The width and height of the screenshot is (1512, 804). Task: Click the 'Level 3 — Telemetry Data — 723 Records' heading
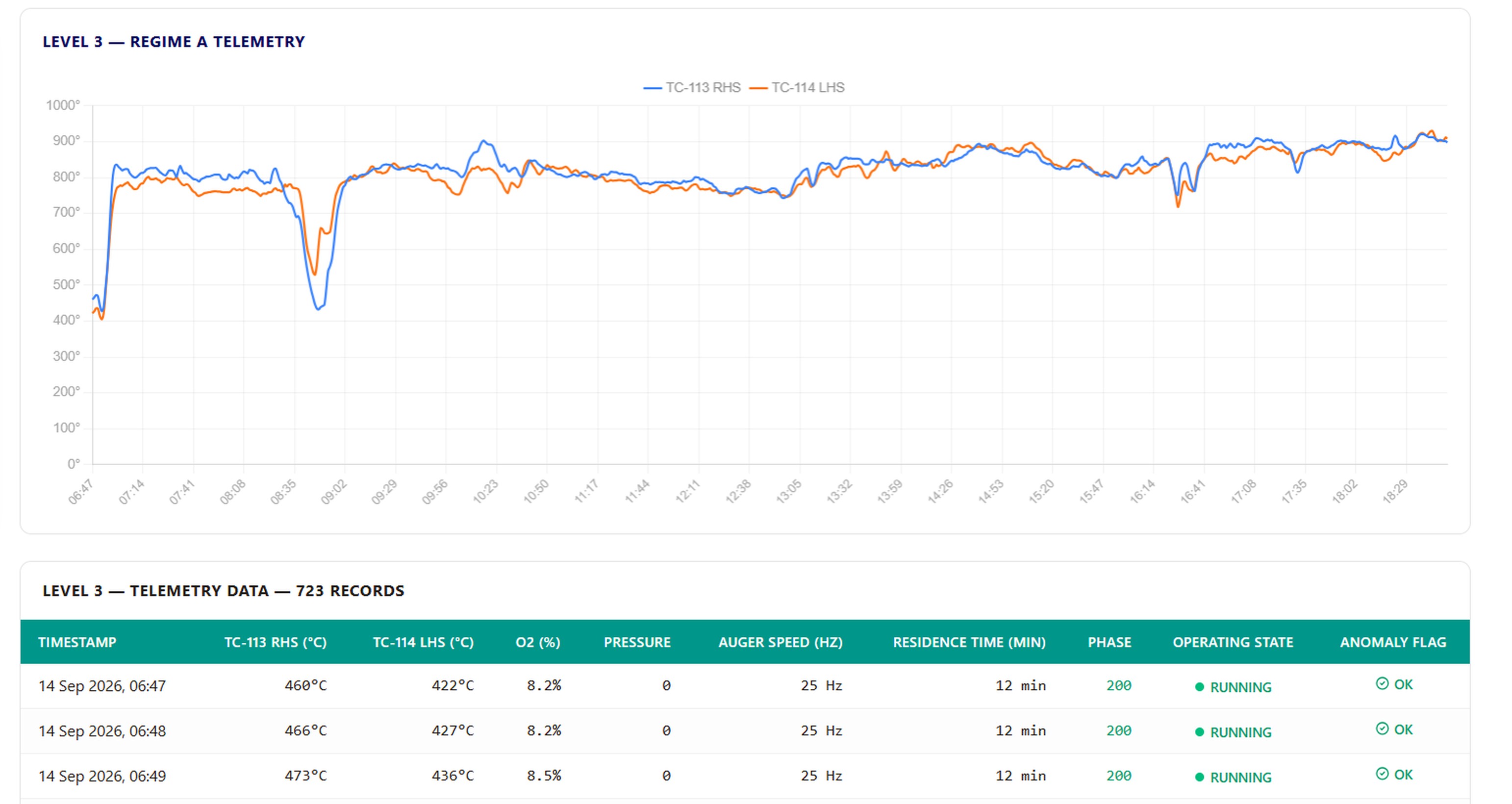pyautogui.click(x=223, y=590)
